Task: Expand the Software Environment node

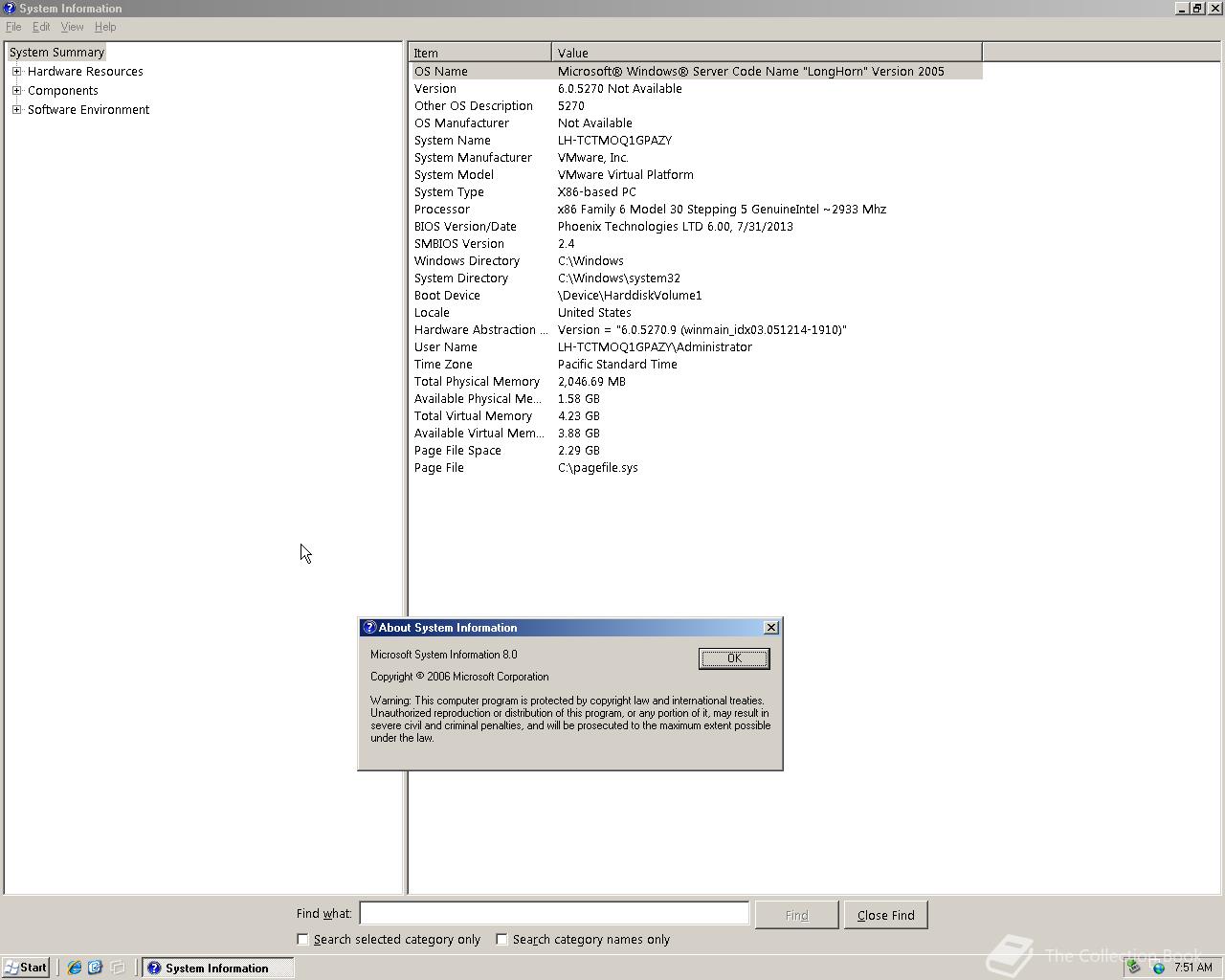Action: coord(16,110)
